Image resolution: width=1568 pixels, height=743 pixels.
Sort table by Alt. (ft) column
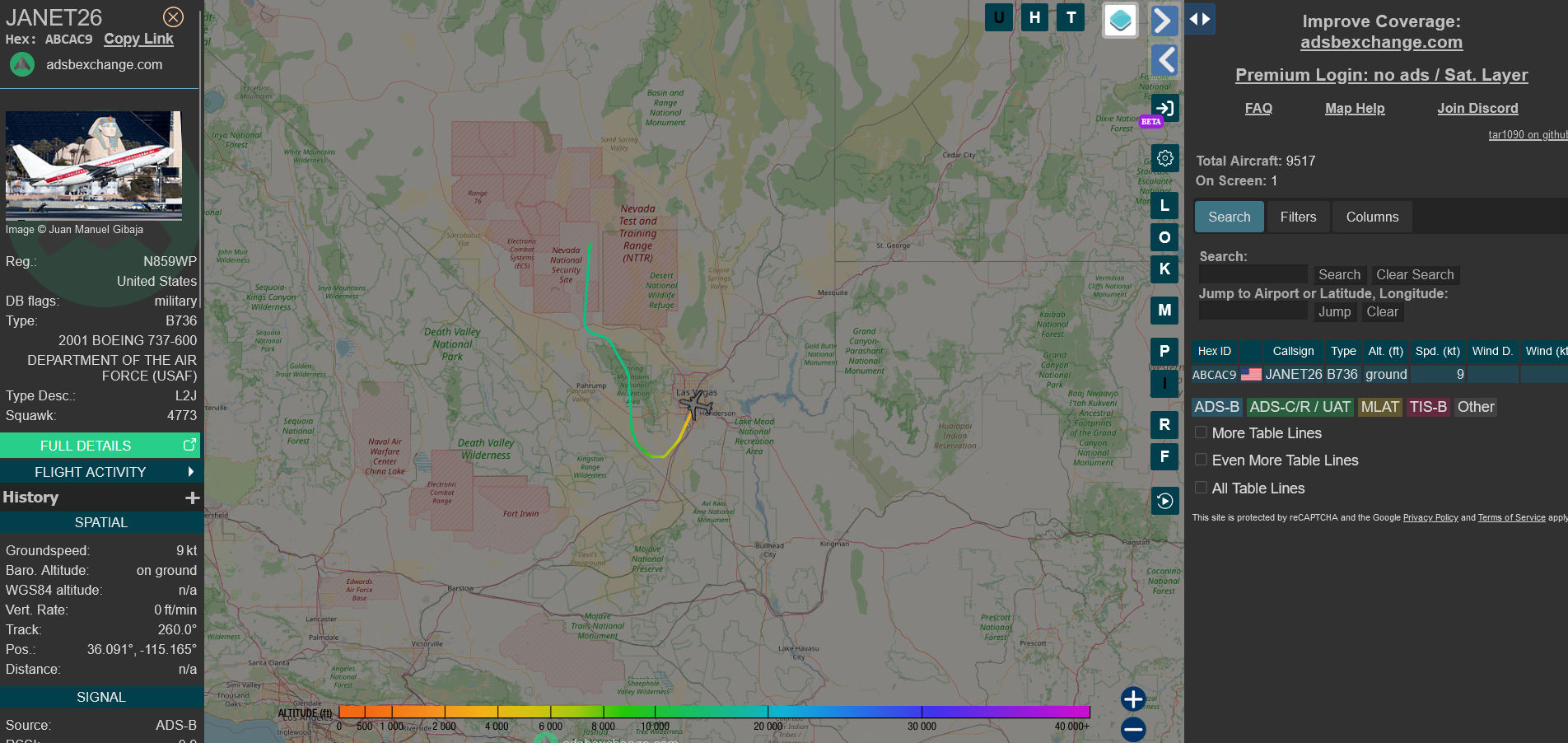1385,351
